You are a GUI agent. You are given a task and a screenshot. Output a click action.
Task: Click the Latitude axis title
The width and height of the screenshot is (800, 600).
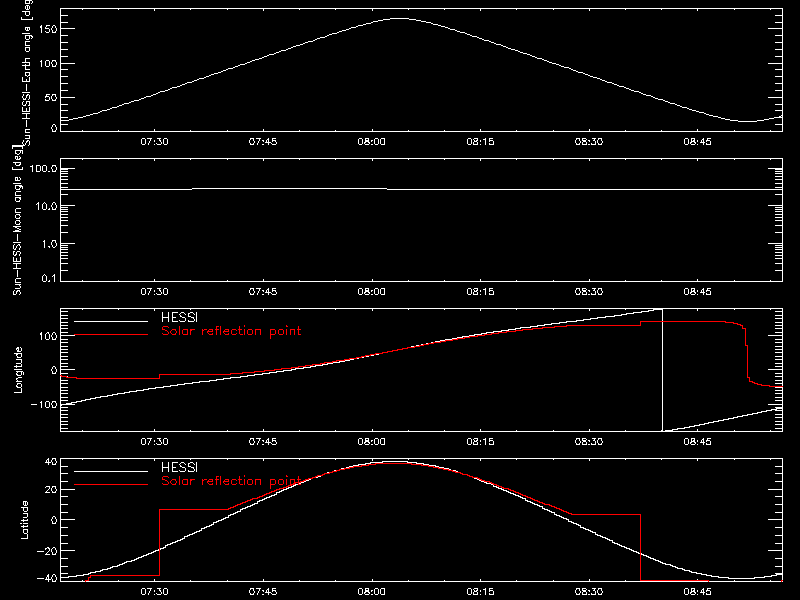(x=24, y=520)
